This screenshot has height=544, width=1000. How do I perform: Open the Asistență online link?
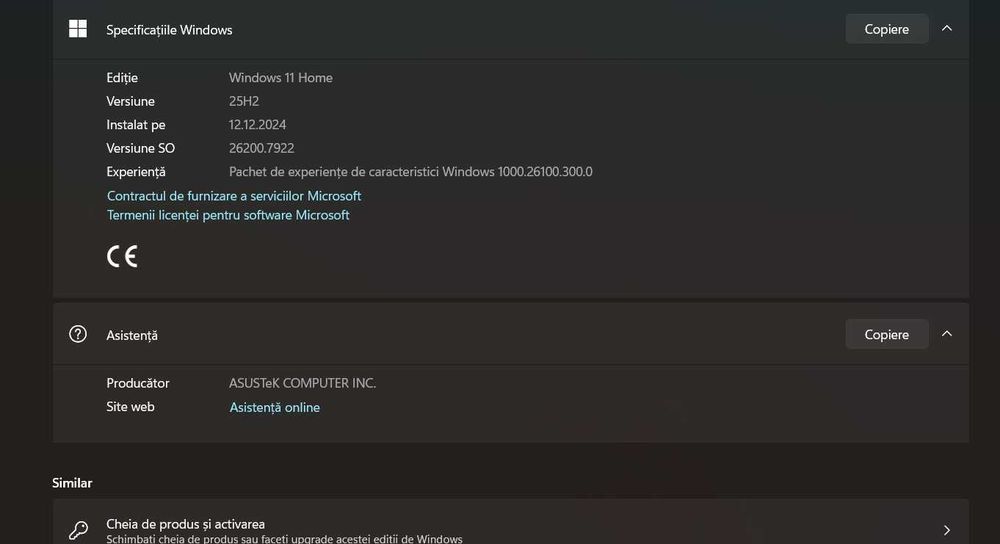click(274, 407)
